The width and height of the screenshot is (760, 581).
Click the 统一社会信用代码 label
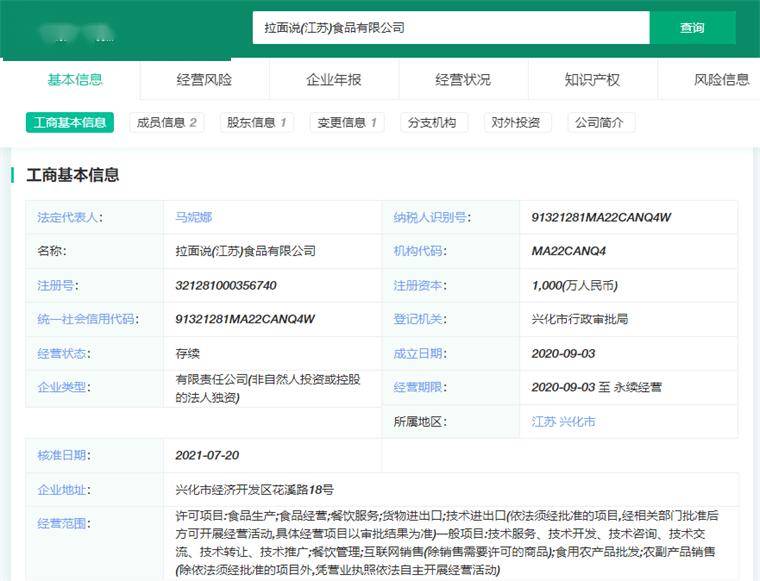(88, 319)
